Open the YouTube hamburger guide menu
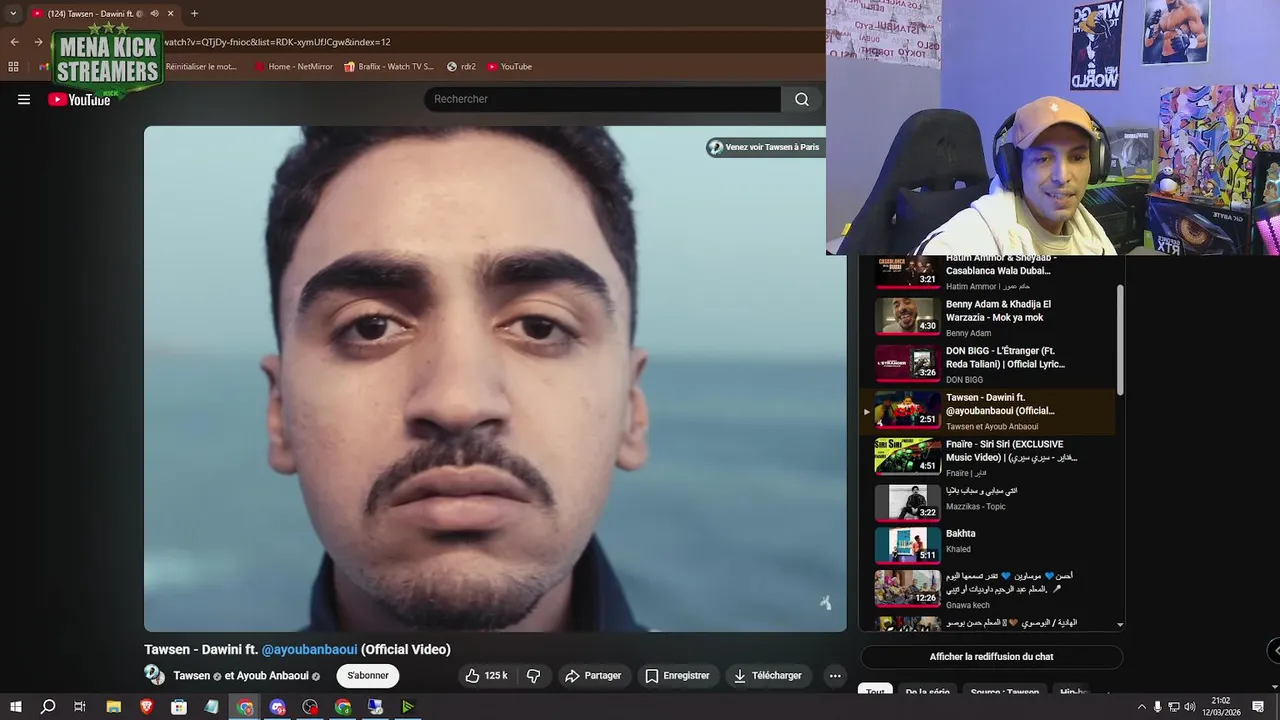 pos(24,99)
